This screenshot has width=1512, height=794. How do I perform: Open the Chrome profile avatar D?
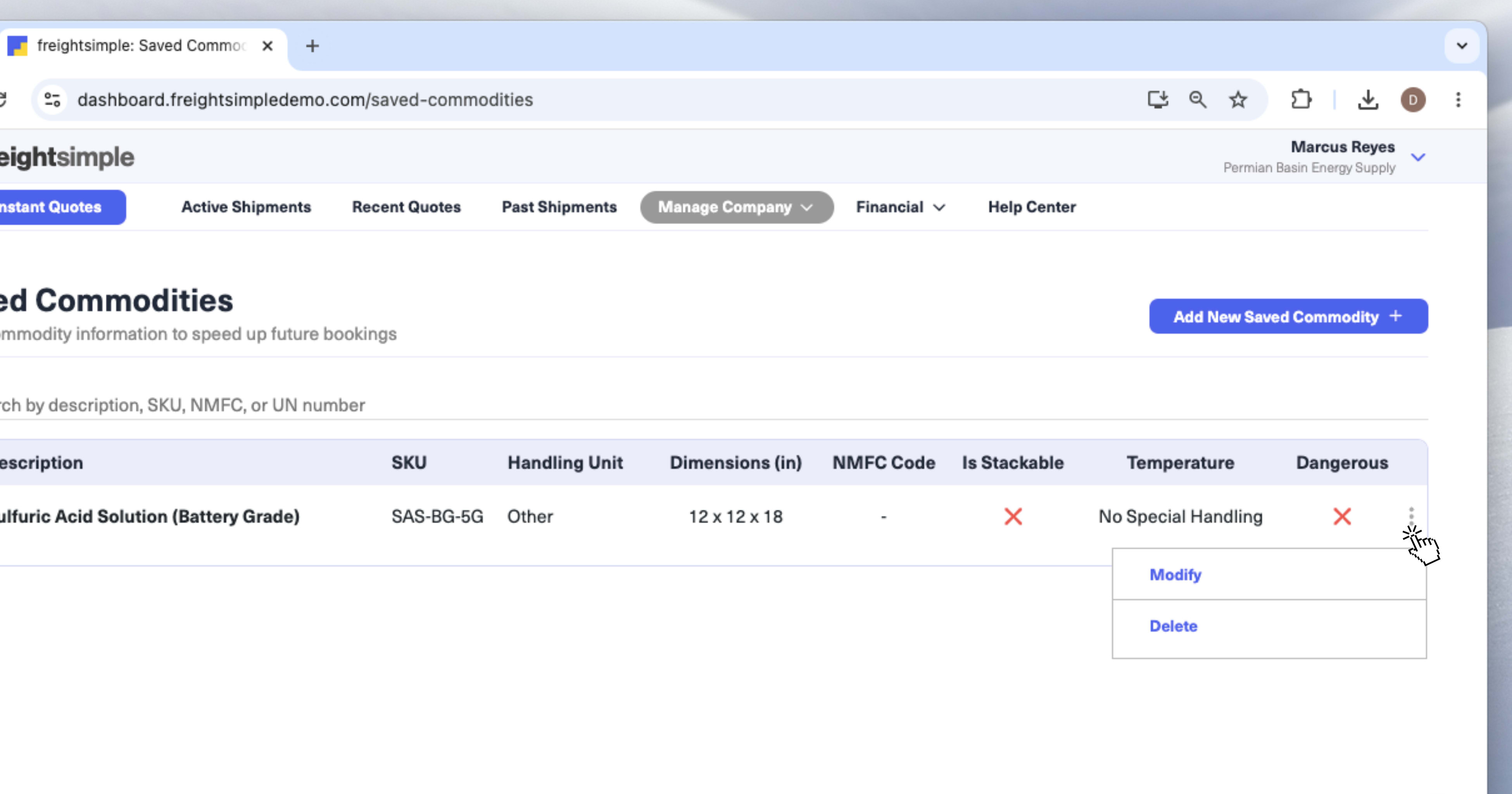tap(1413, 100)
